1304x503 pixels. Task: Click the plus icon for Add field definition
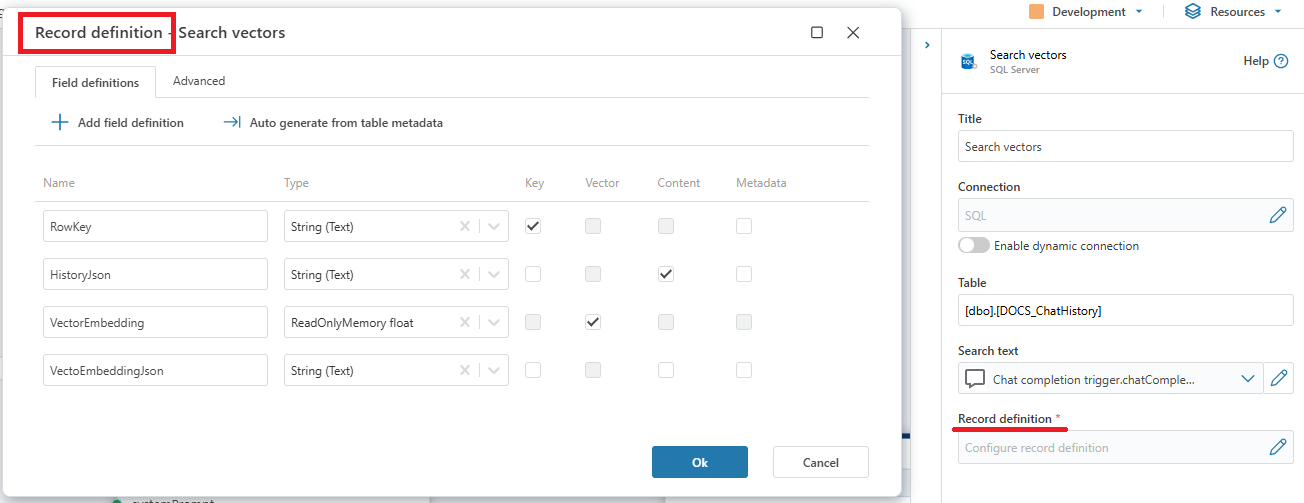pyautogui.click(x=60, y=123)
